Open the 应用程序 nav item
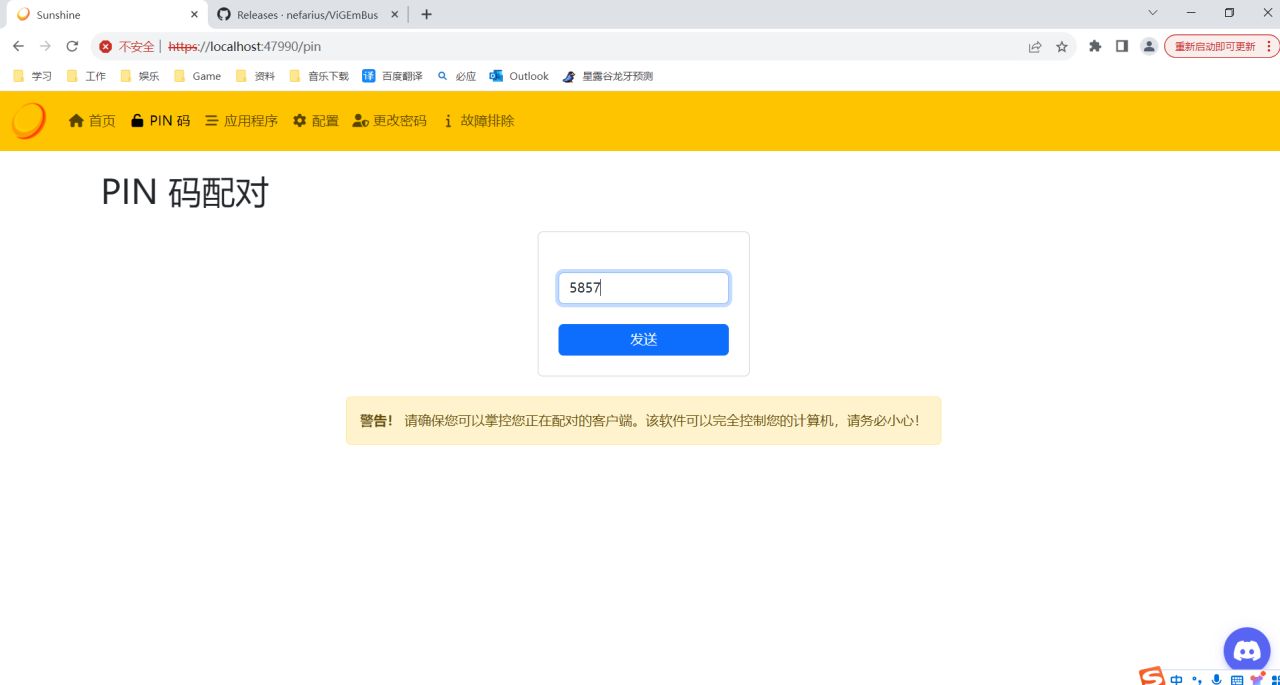The image size is (1280, 685). (241, 121)
